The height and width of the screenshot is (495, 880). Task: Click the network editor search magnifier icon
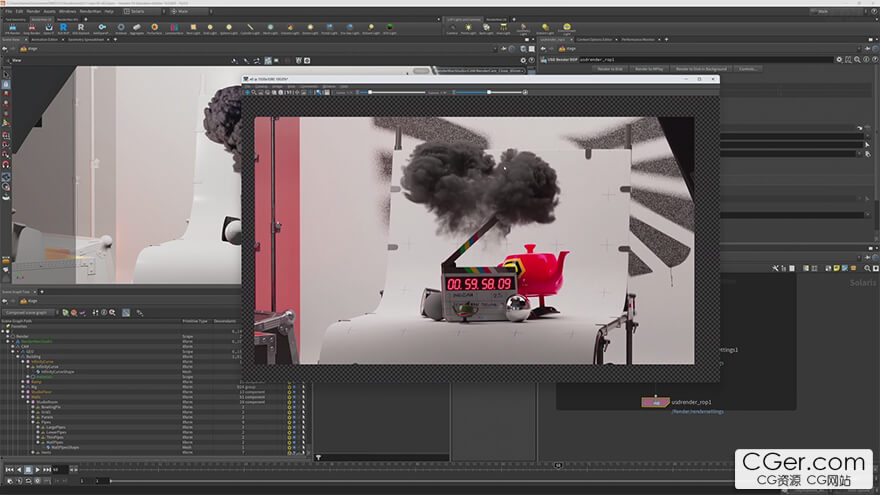click(x=867, y=269)
